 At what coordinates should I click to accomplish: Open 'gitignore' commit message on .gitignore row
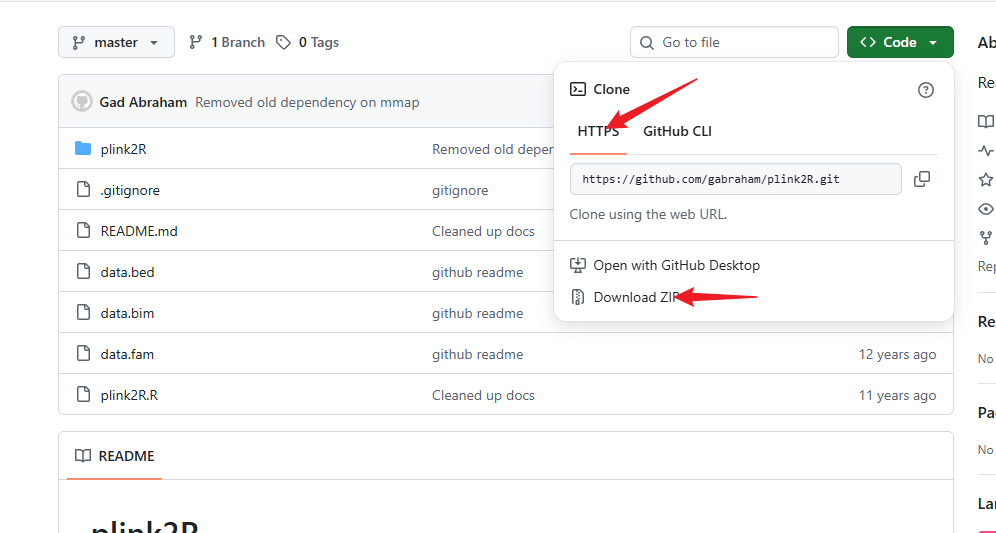pos(460,191)
